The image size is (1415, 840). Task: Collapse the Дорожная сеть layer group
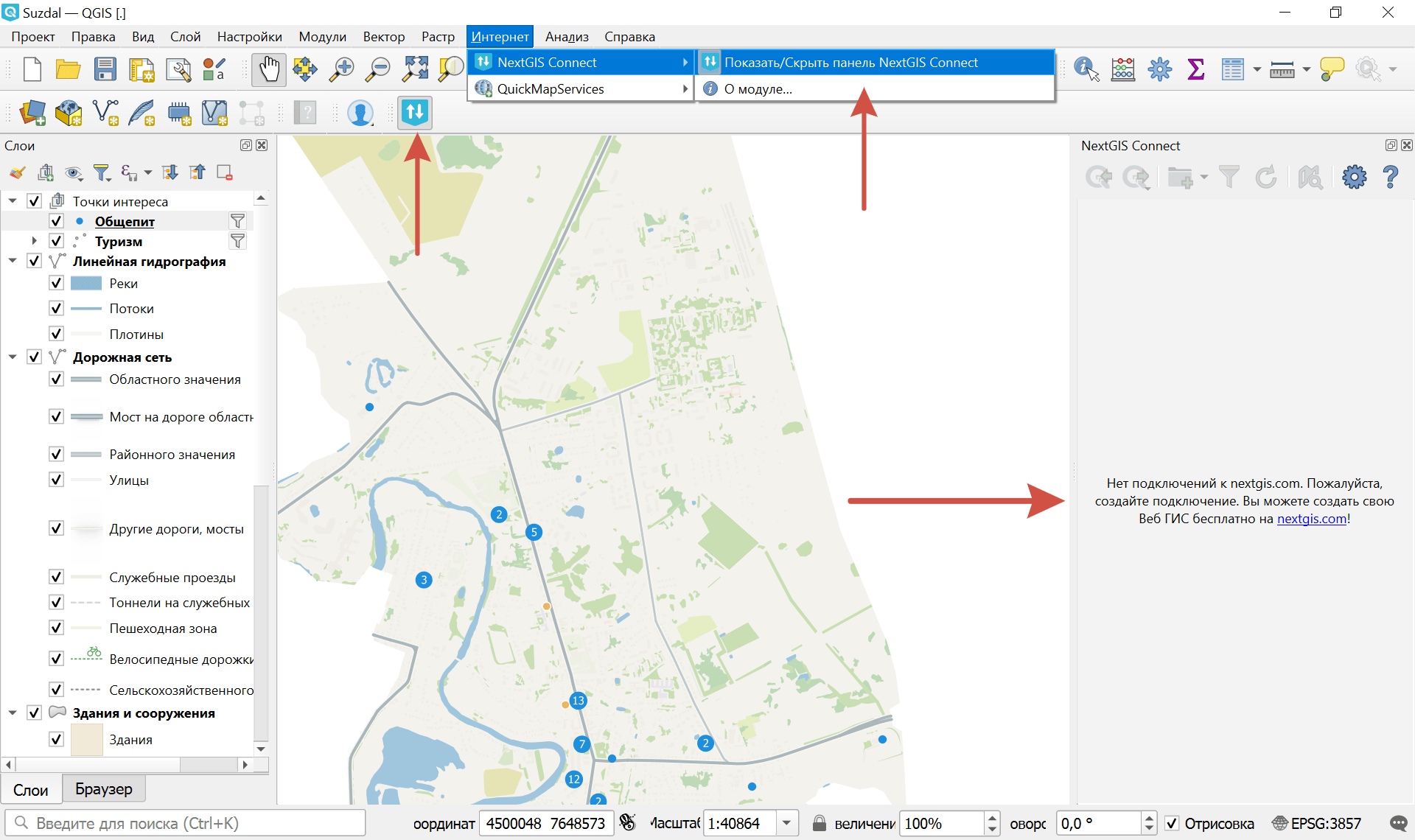(12, 357)
